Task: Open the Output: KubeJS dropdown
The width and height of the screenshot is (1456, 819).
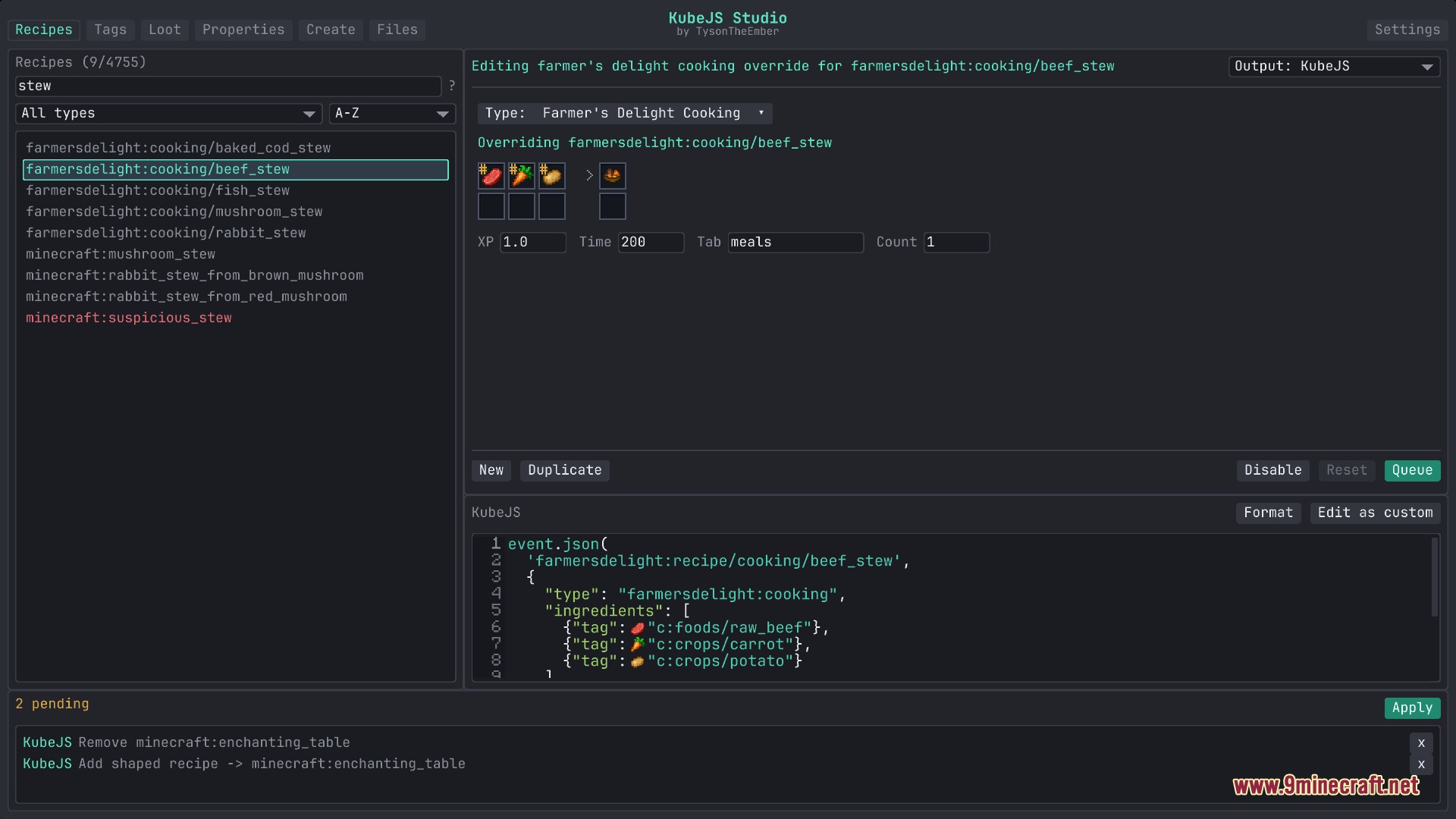Action: [x=1334, y=67]
